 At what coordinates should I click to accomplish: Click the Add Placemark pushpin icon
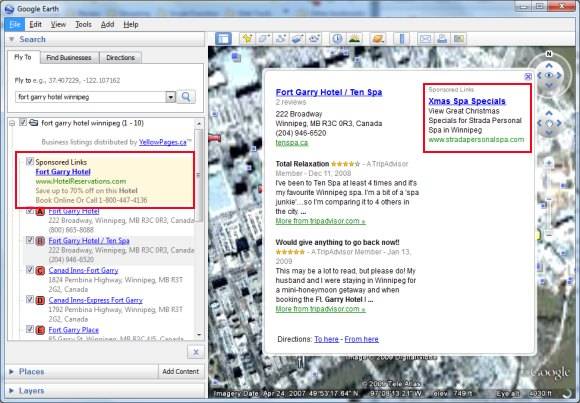click(247, 38)
